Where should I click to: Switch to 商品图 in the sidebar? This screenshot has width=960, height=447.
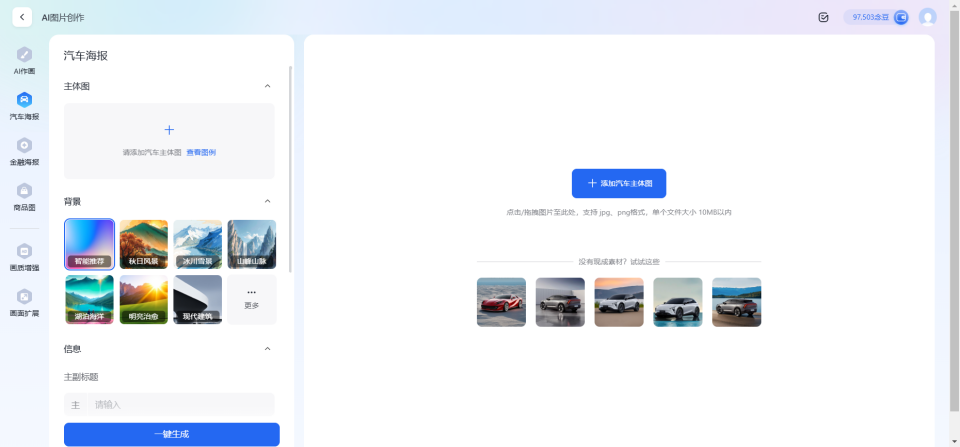[x=24, y=191]
